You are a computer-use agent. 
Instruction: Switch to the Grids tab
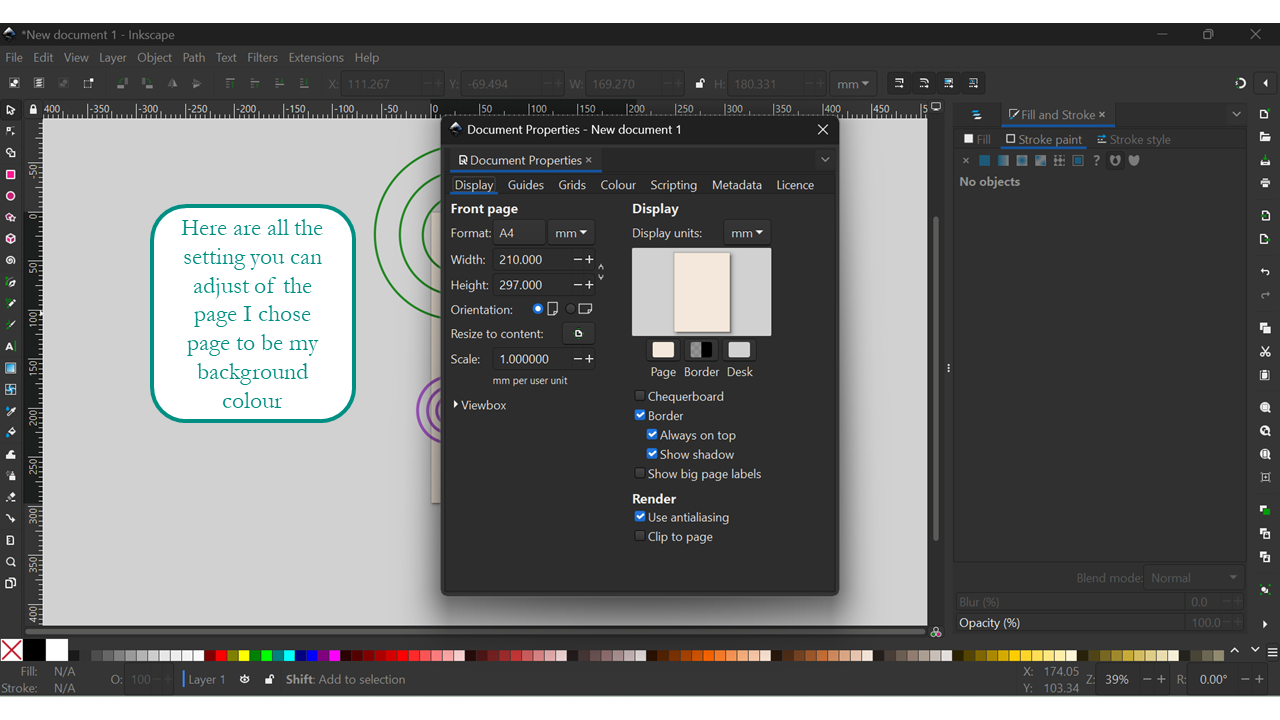pyautogui.click(x=572, y=185)
